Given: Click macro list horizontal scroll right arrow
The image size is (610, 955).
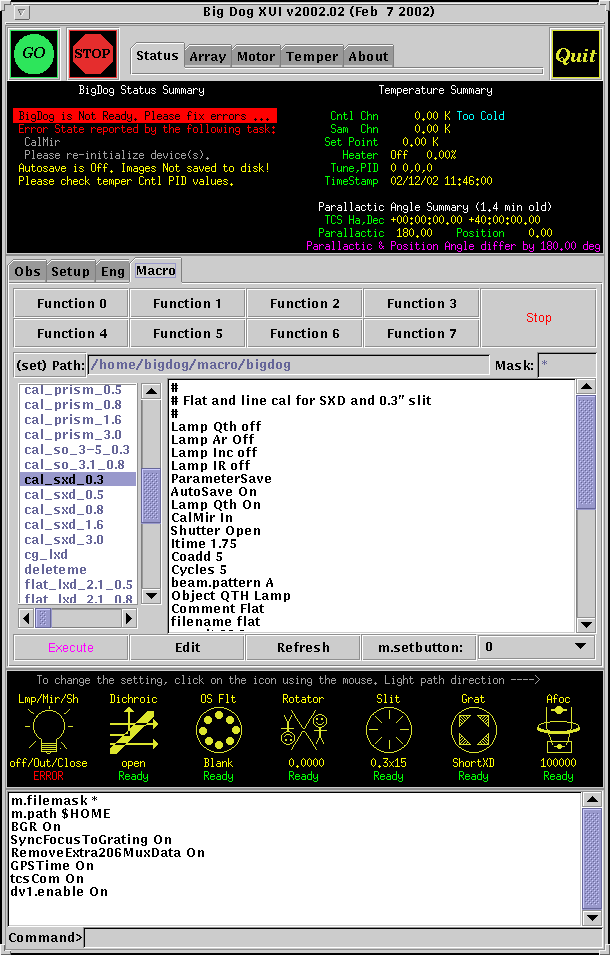Looking at the screenshot, I should 130,618.
